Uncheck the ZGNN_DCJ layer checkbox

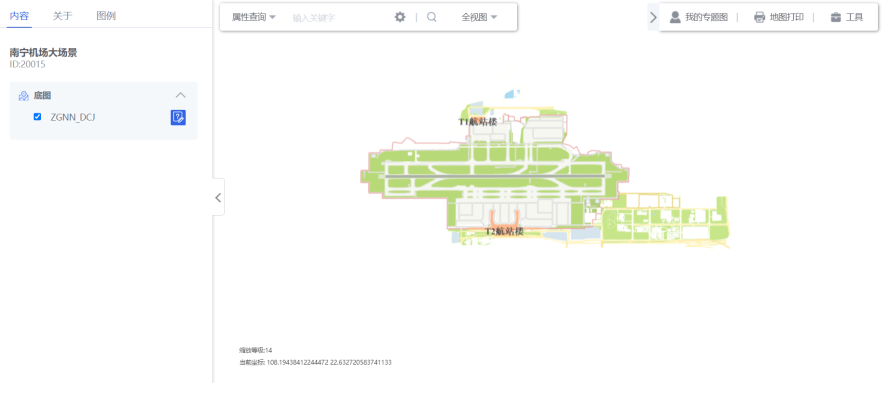[38, 117]
